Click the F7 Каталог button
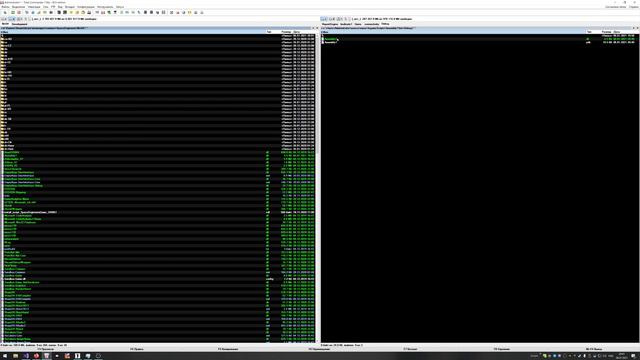 pyautogui.click(x=411, y=349)
